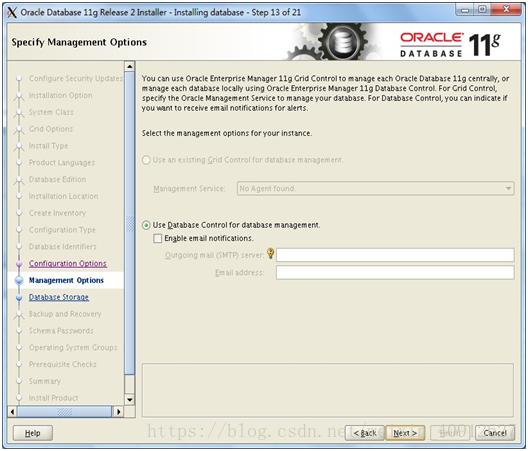Maximize the installer window
This screenshot has height=451, width=528.
coord(482,10)
